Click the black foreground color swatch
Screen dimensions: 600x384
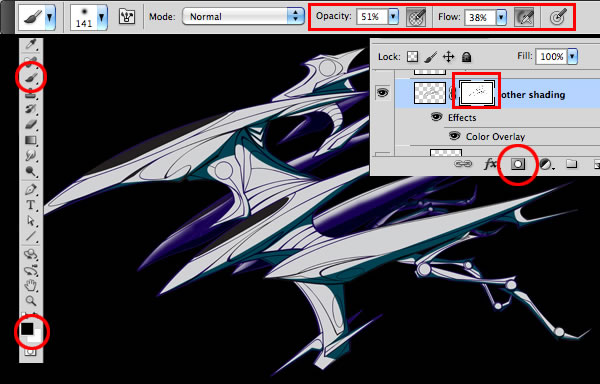26,328
